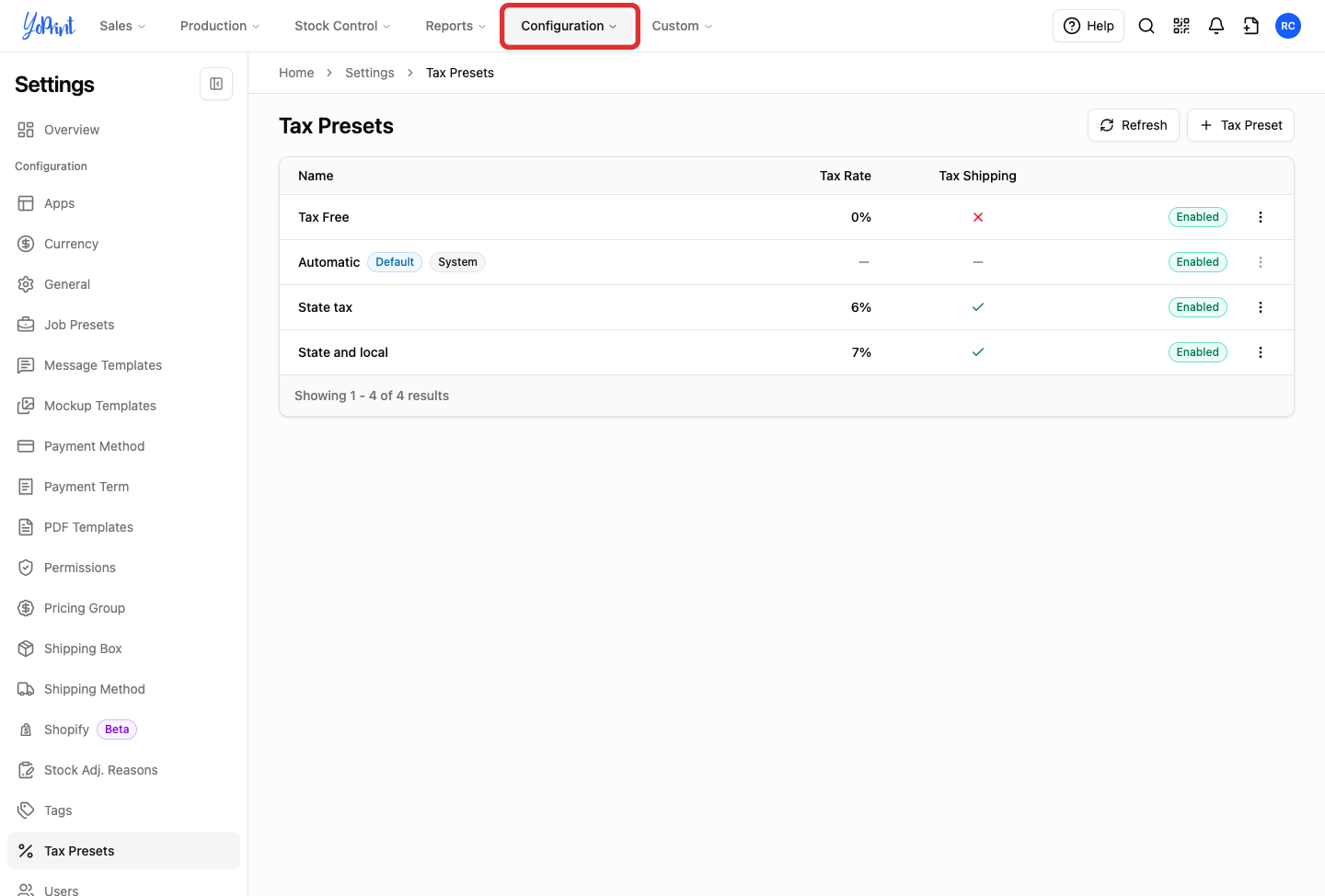Open Currency settings
This screenshot has width=1325, height=896.
[123, 244]
